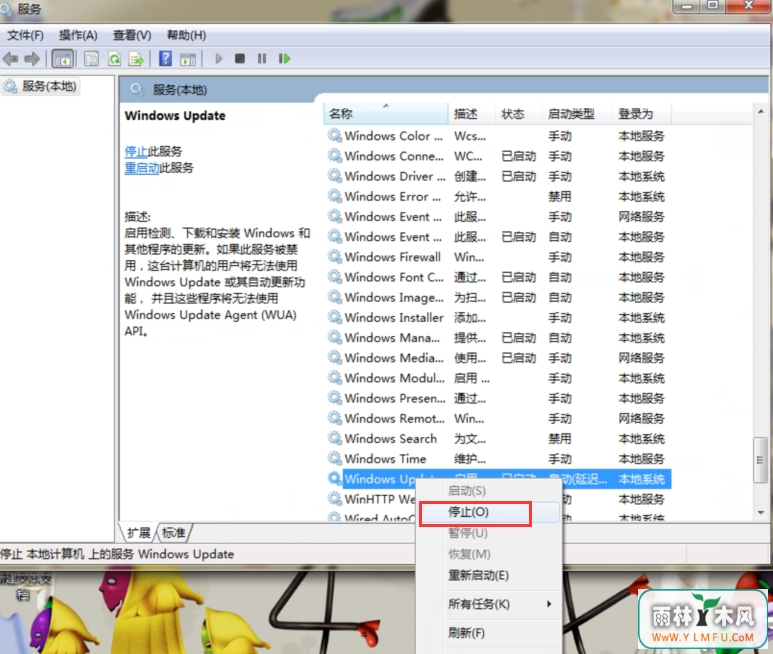Screen dimensions: 773x654
Task: Open the 帮助(H) menu
Action: (186, 35)
